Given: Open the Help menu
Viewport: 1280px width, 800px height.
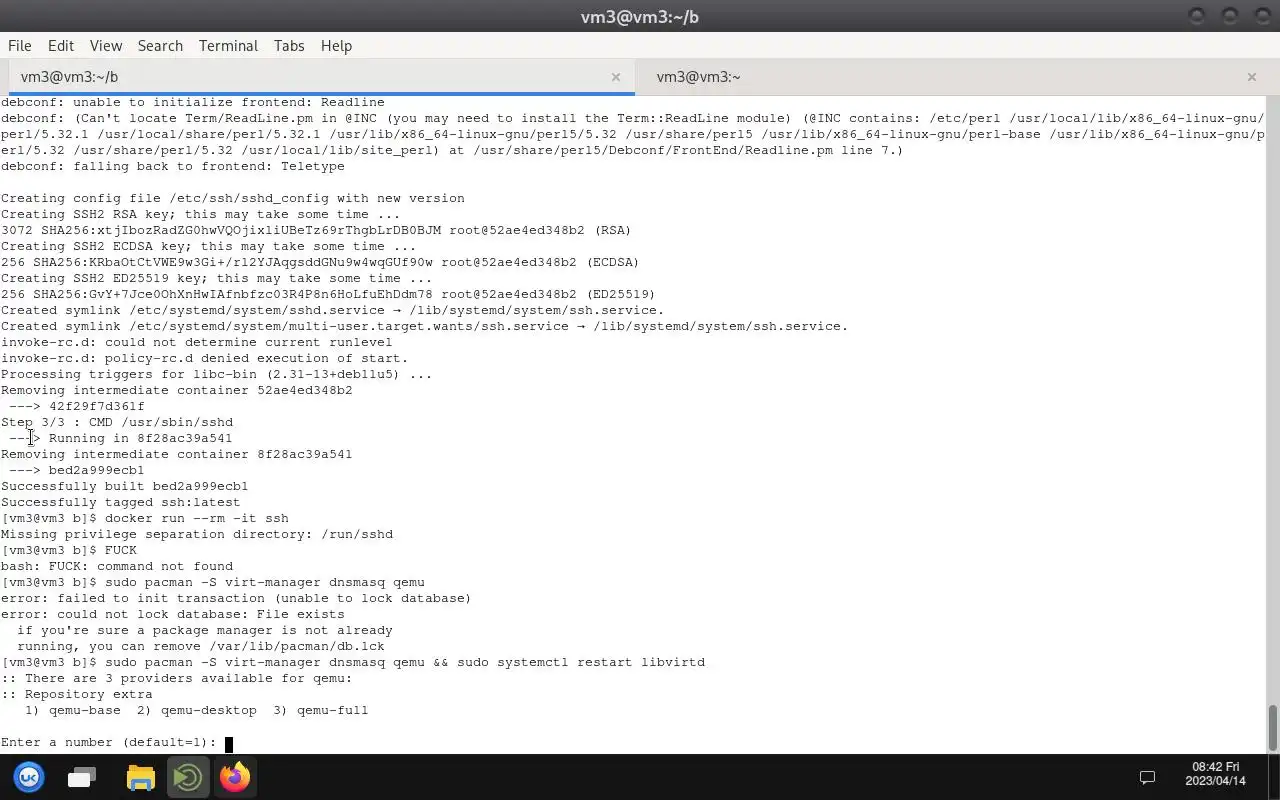Looking at the screenshot, I should pos(336,46).
